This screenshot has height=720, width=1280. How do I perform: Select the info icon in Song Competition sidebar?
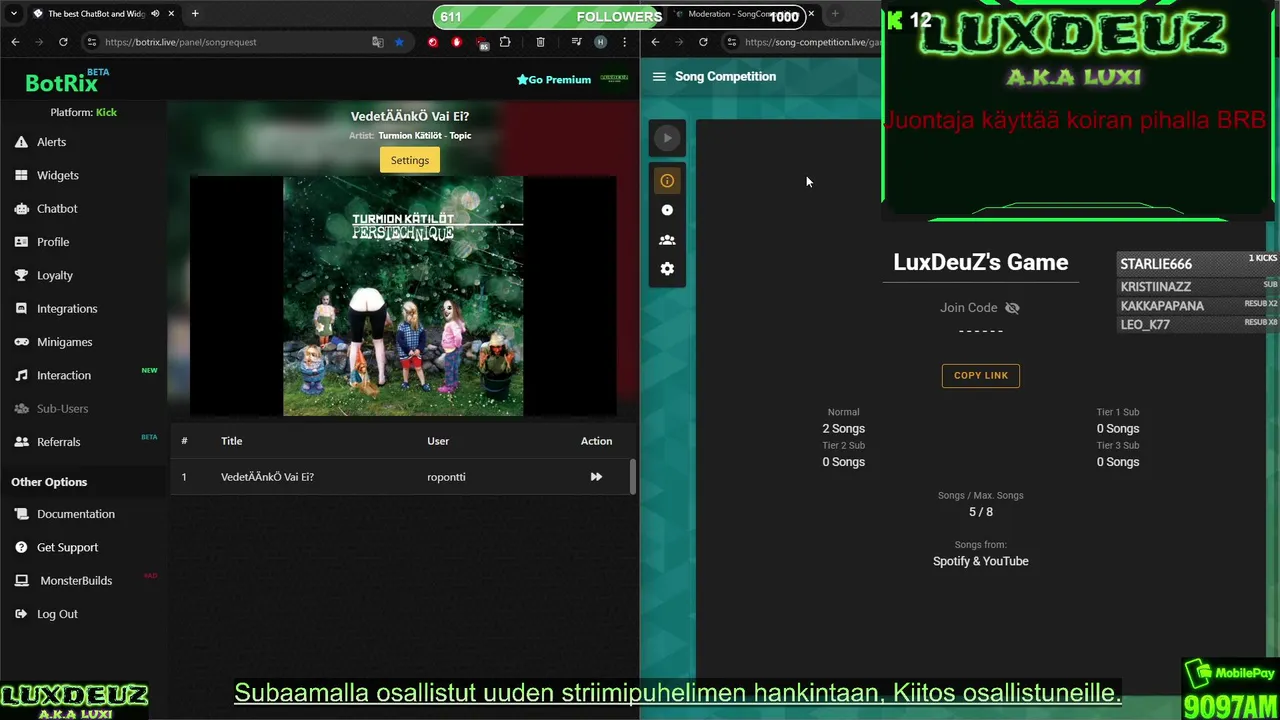pyautogui.click(x=667, y=181)
